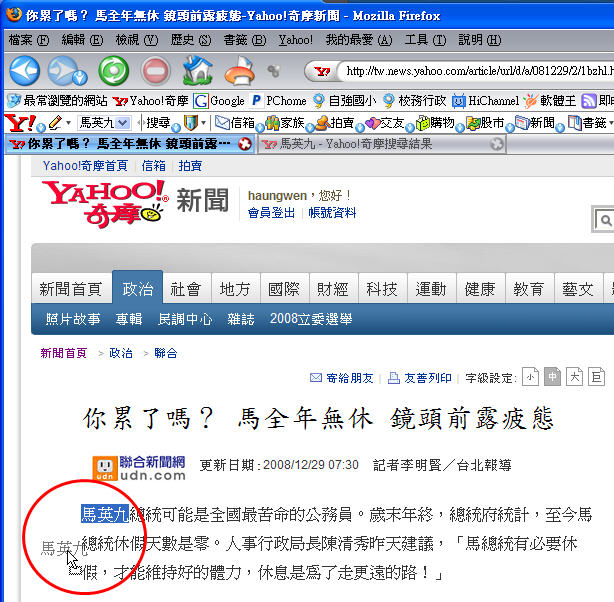The image size is (614, 602).
Task: Reload the page with green refresh icon
Action: coord(114,71)
